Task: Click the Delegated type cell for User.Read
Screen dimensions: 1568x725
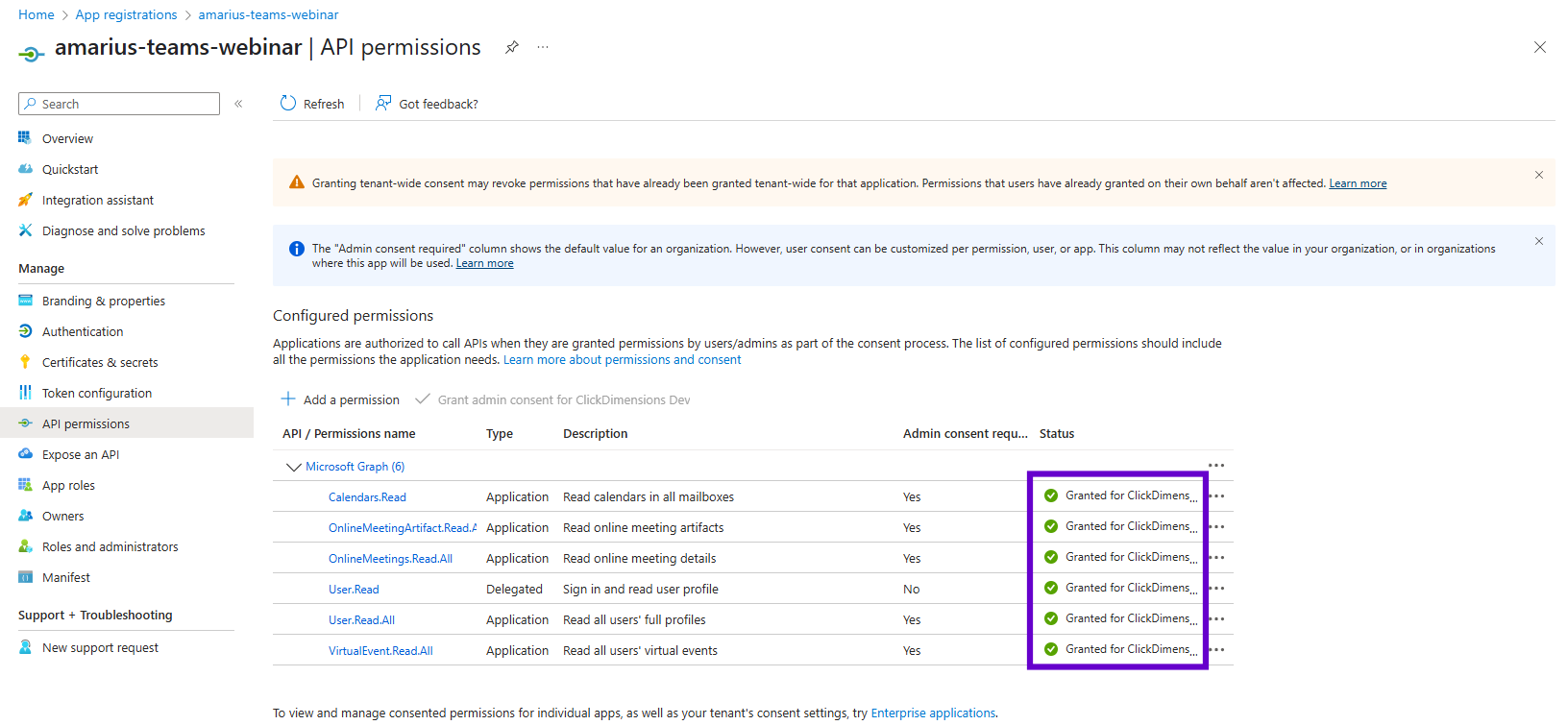Action: 514,590
